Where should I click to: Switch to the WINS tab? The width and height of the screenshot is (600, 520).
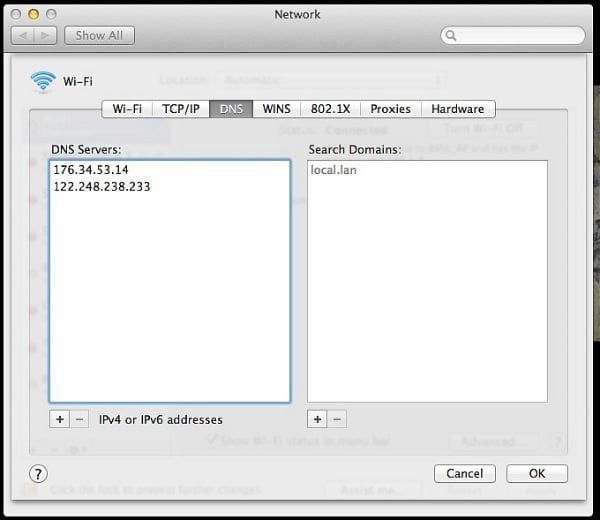pyautogui.click(x=276, y=109)
